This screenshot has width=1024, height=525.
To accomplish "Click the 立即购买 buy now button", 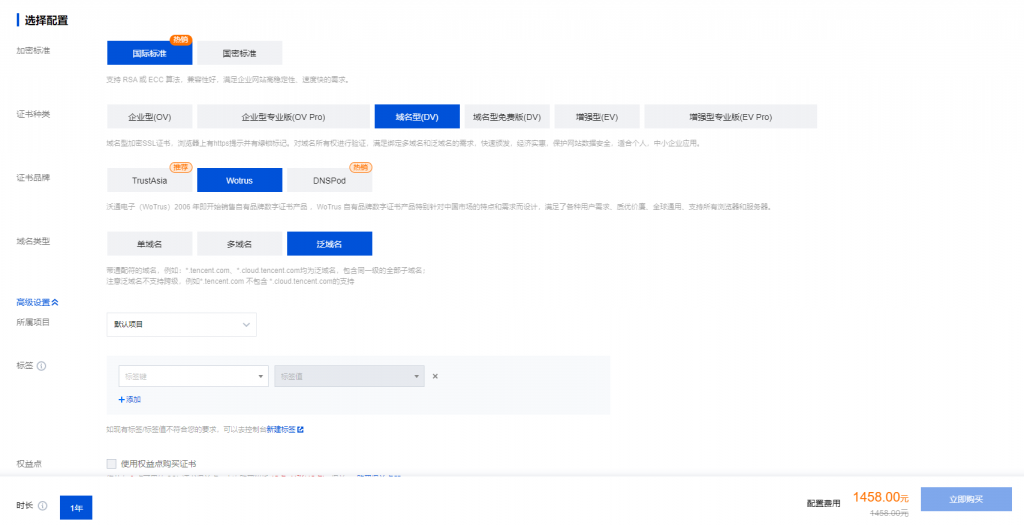I will click(x=966, y=500).
